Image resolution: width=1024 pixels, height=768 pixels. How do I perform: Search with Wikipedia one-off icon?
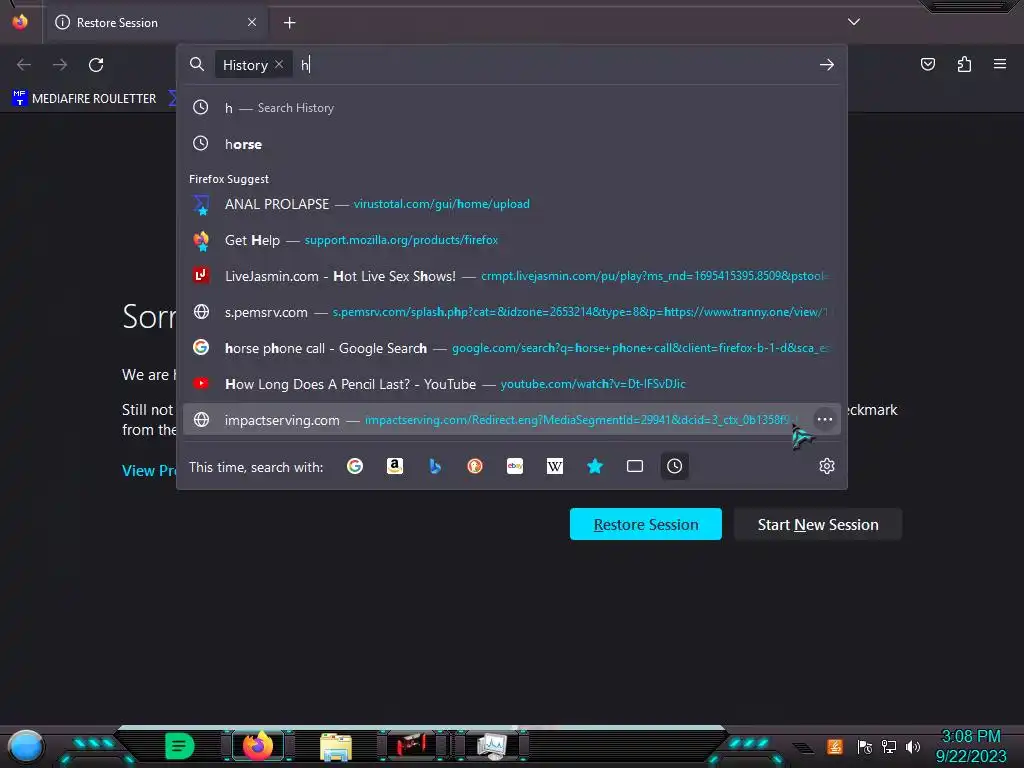click(x=554, y=466)
